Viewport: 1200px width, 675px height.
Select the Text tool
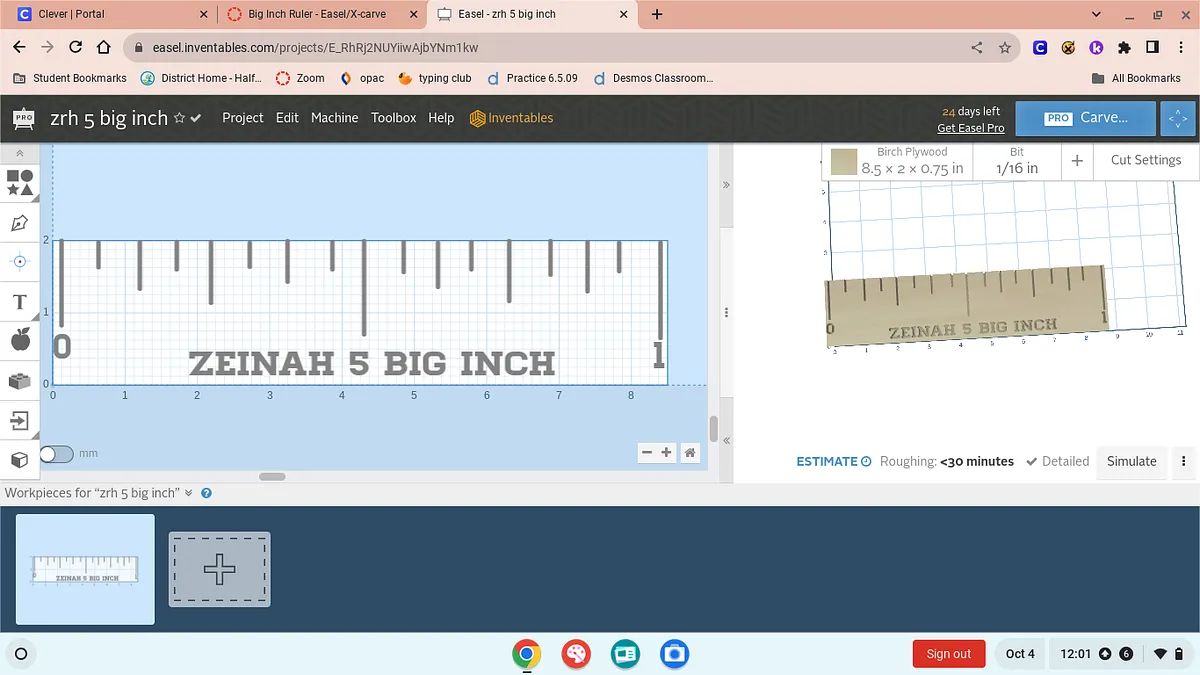tap(20, 301)
